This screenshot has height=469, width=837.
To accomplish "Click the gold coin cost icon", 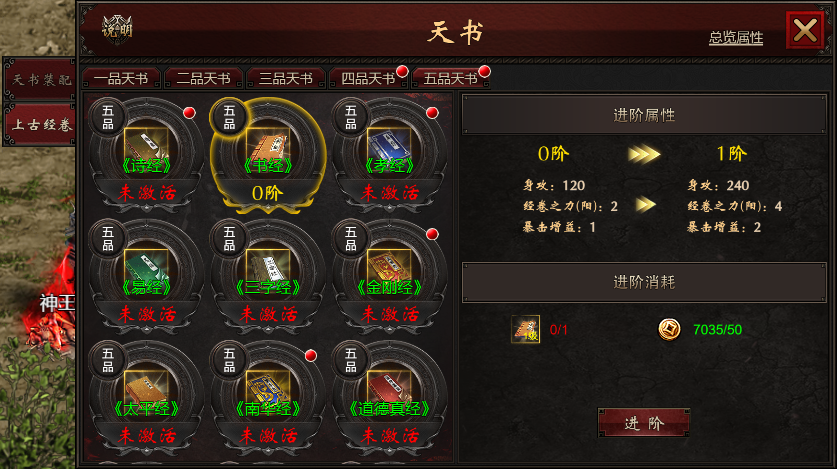I will (669, 329).
